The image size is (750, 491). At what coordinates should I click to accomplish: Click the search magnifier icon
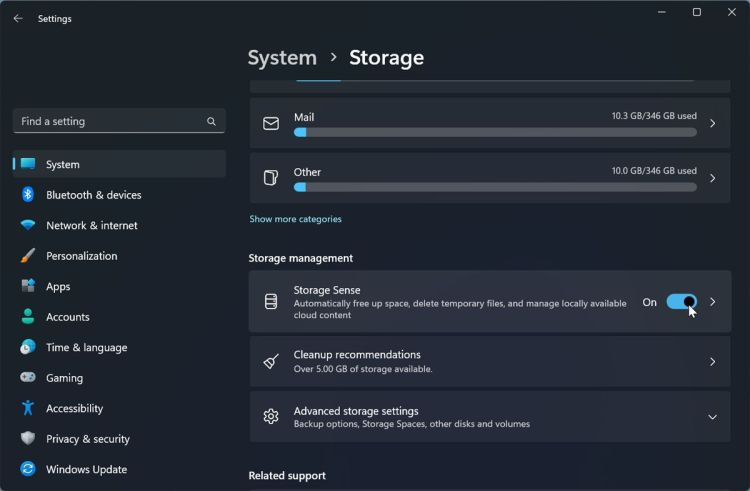(211, 121)
